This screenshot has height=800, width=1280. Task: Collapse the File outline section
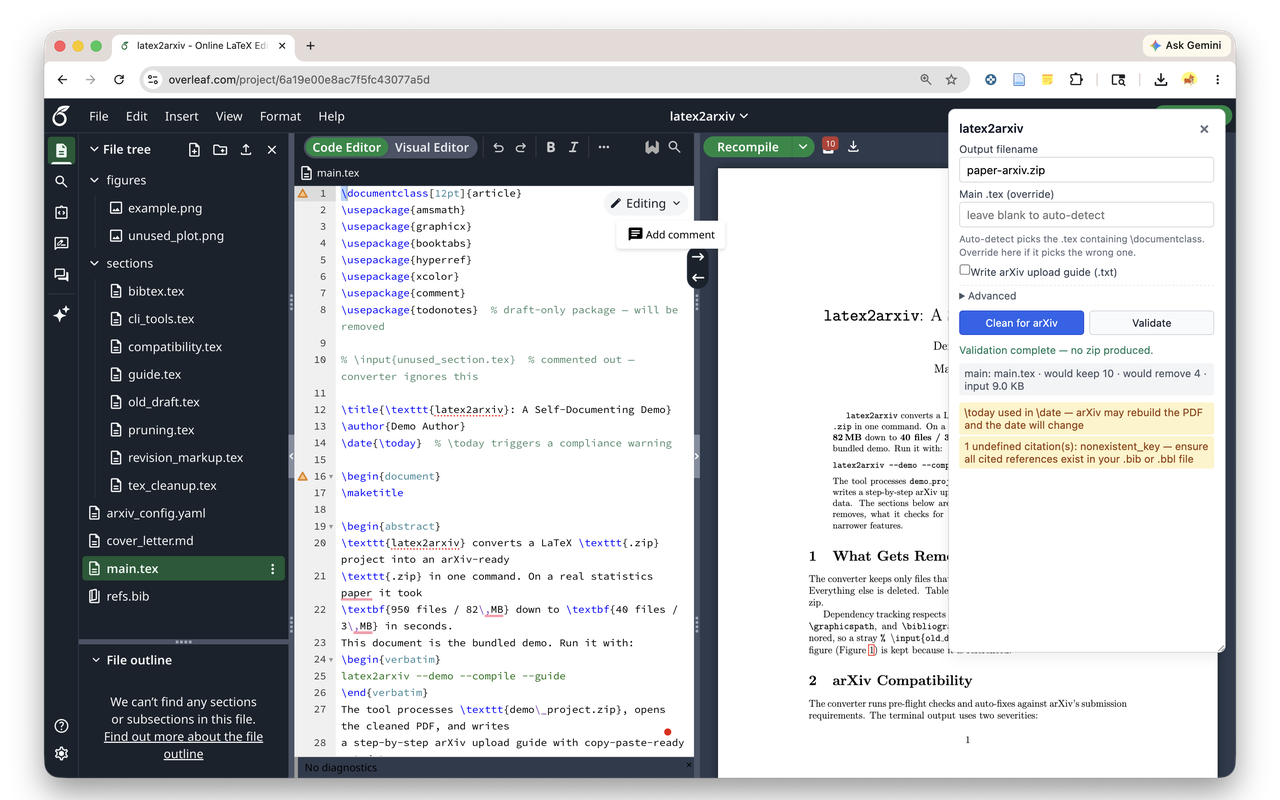96,660
